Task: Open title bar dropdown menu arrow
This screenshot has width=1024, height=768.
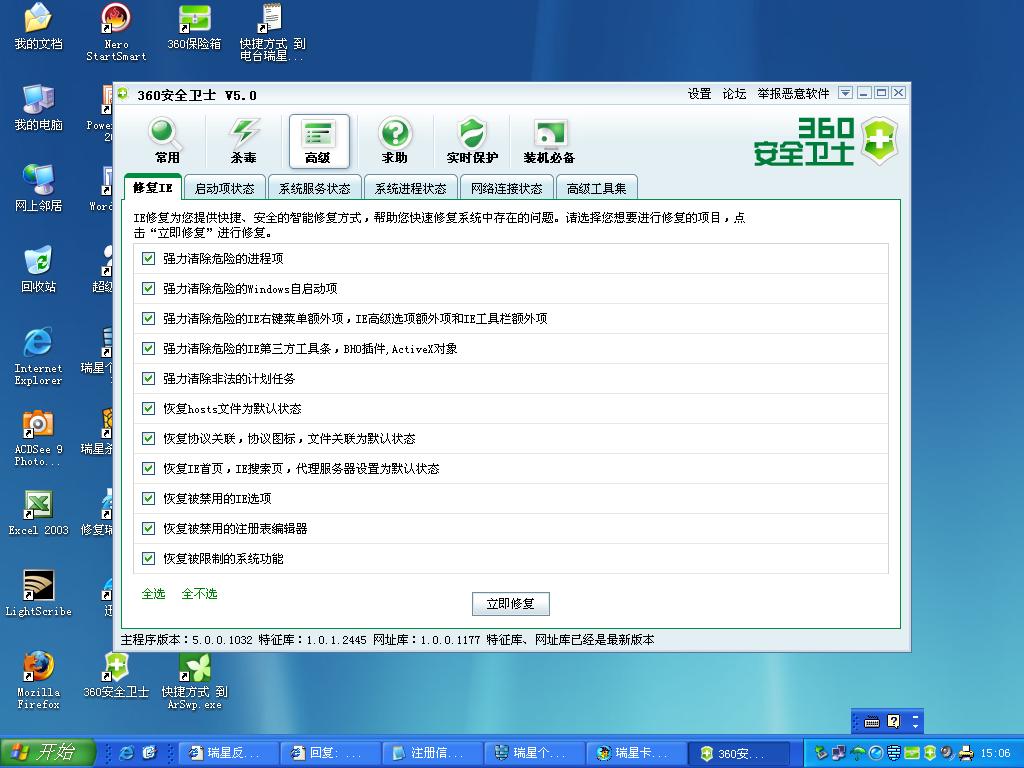Action: coord(845,93)
